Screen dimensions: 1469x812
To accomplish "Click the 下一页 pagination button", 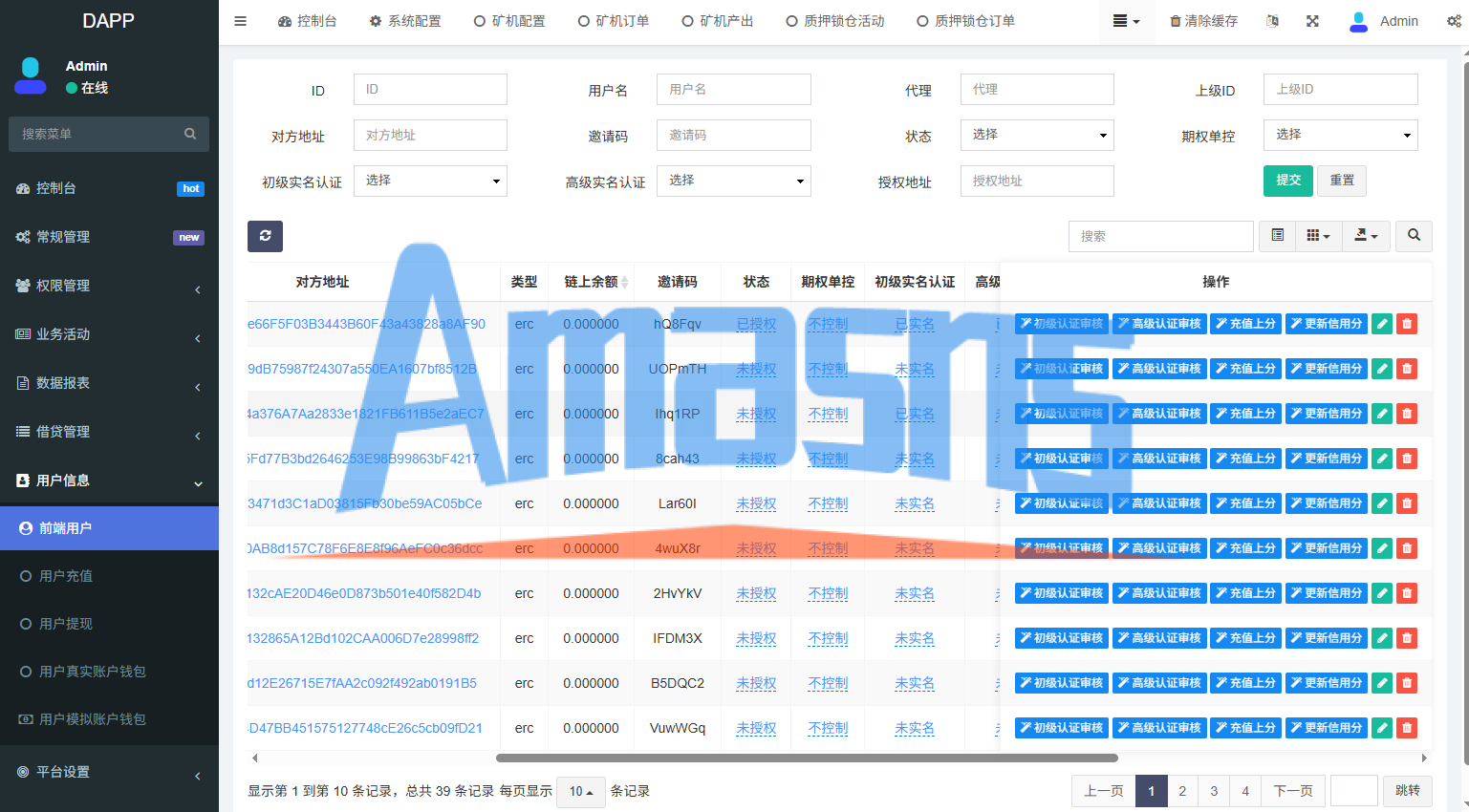I will (1293, 791).
